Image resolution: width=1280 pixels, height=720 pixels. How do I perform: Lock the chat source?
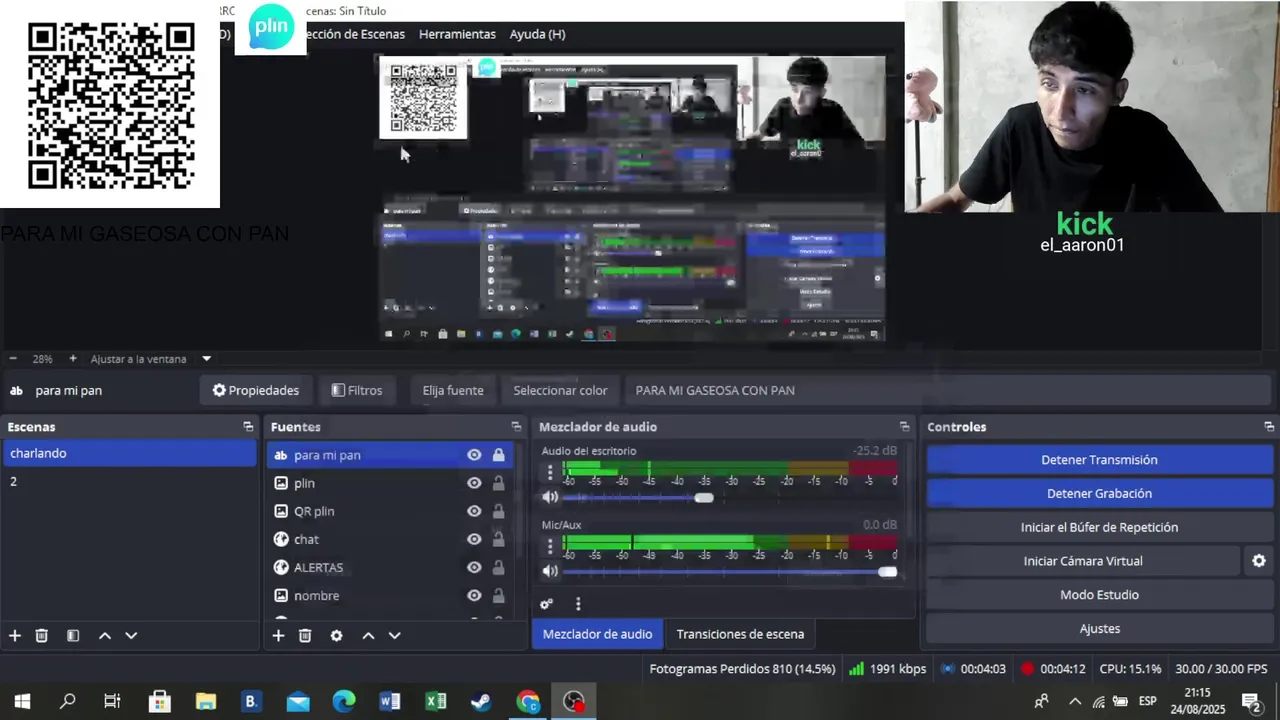(x=498, y=539)
